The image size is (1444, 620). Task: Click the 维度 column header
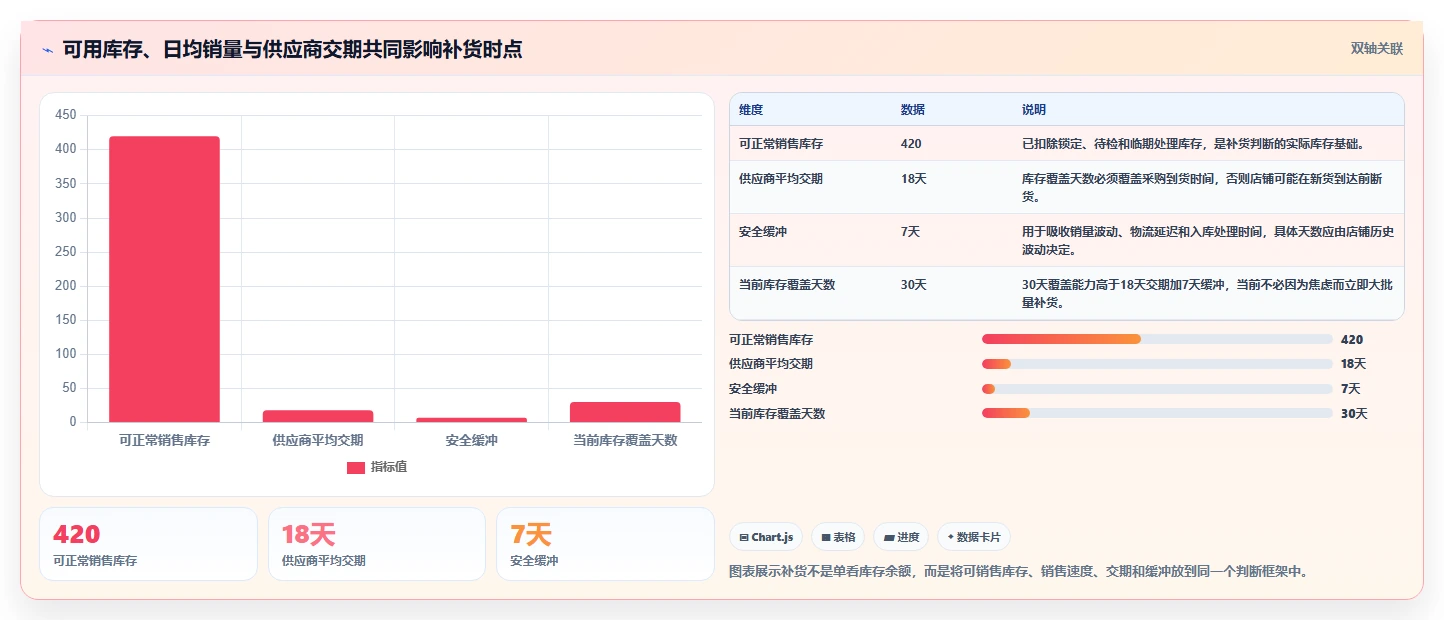pos(751,110)
